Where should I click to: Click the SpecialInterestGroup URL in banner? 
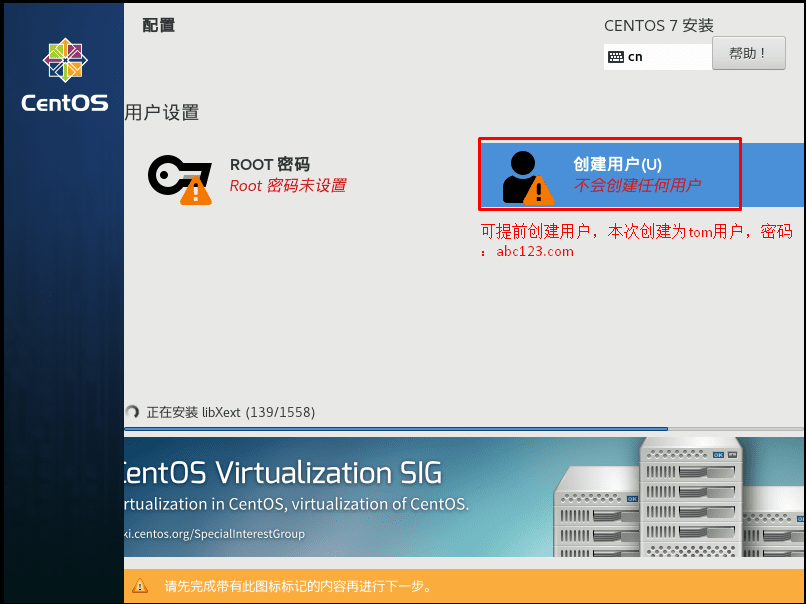(x=215, y=534)
